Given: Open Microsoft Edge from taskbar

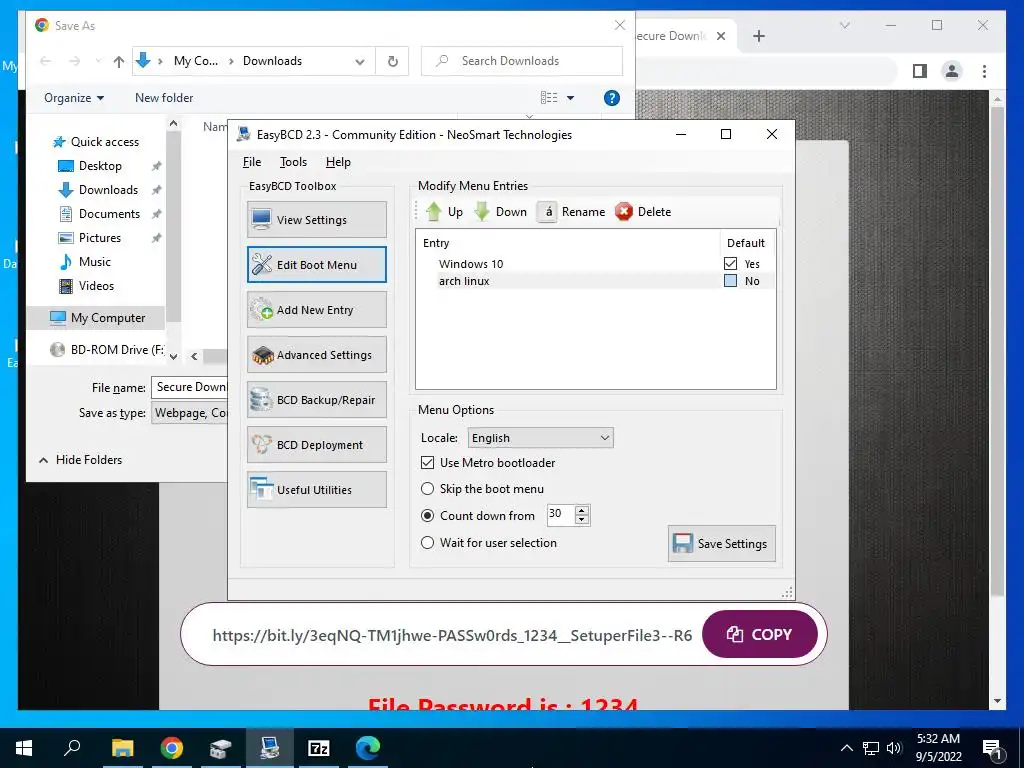Looking at the screenshot, I should [368, 748].
